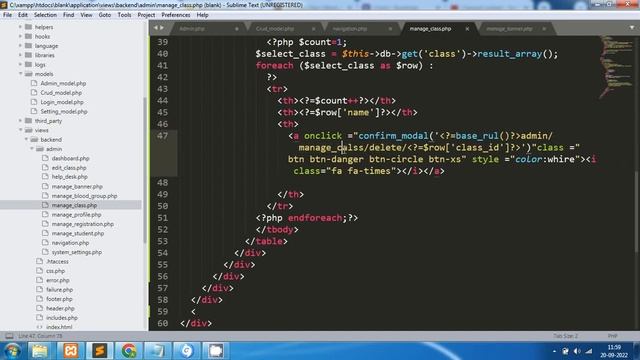Open the Project menu
This screenshot has width=640, height=360.
click(x=146, y=15)
